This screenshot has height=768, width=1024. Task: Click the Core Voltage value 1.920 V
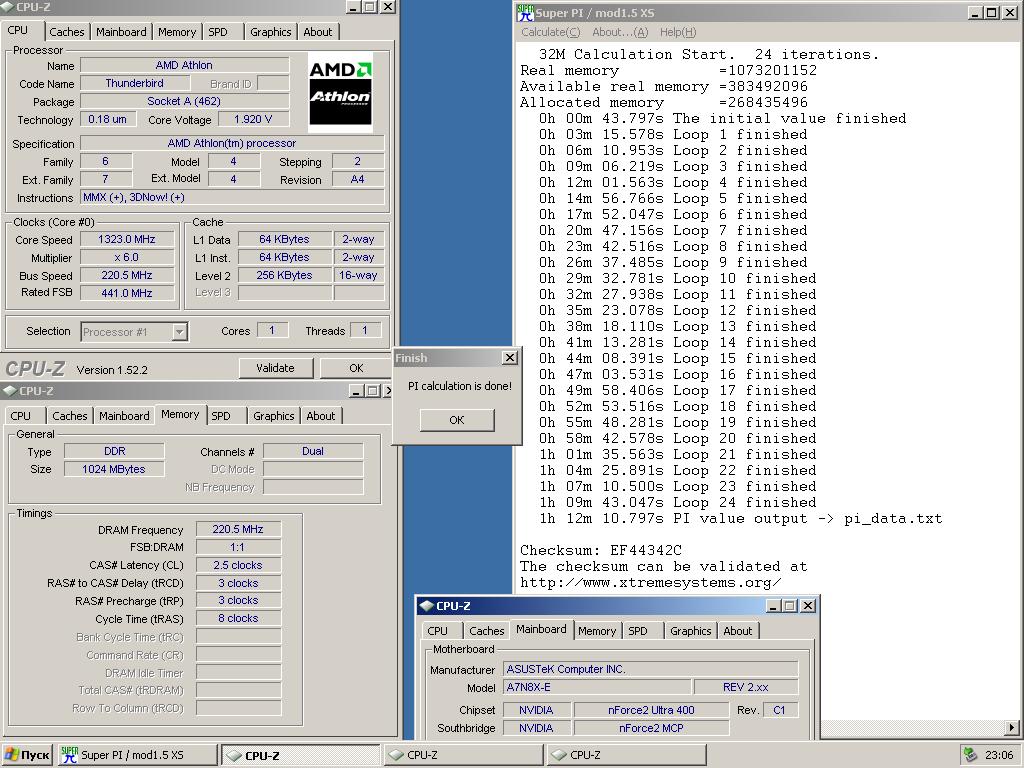click(x=253, y=120)
